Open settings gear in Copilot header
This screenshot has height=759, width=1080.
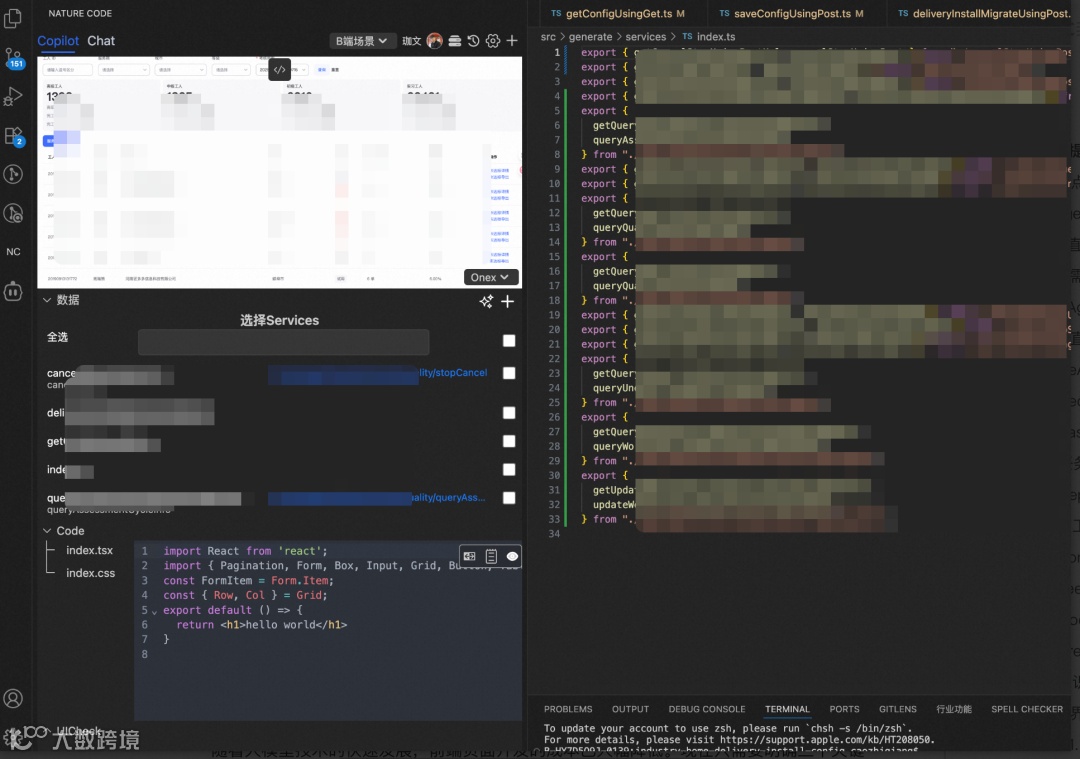[492, 41]
